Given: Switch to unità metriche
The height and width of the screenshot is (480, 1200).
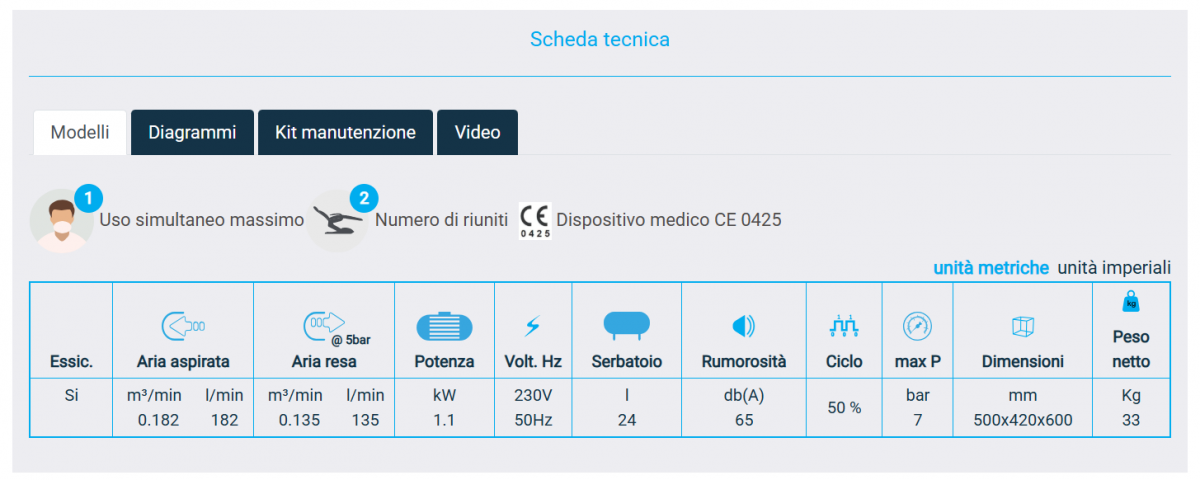Looking at the screenshot, I should pos(991,267).
